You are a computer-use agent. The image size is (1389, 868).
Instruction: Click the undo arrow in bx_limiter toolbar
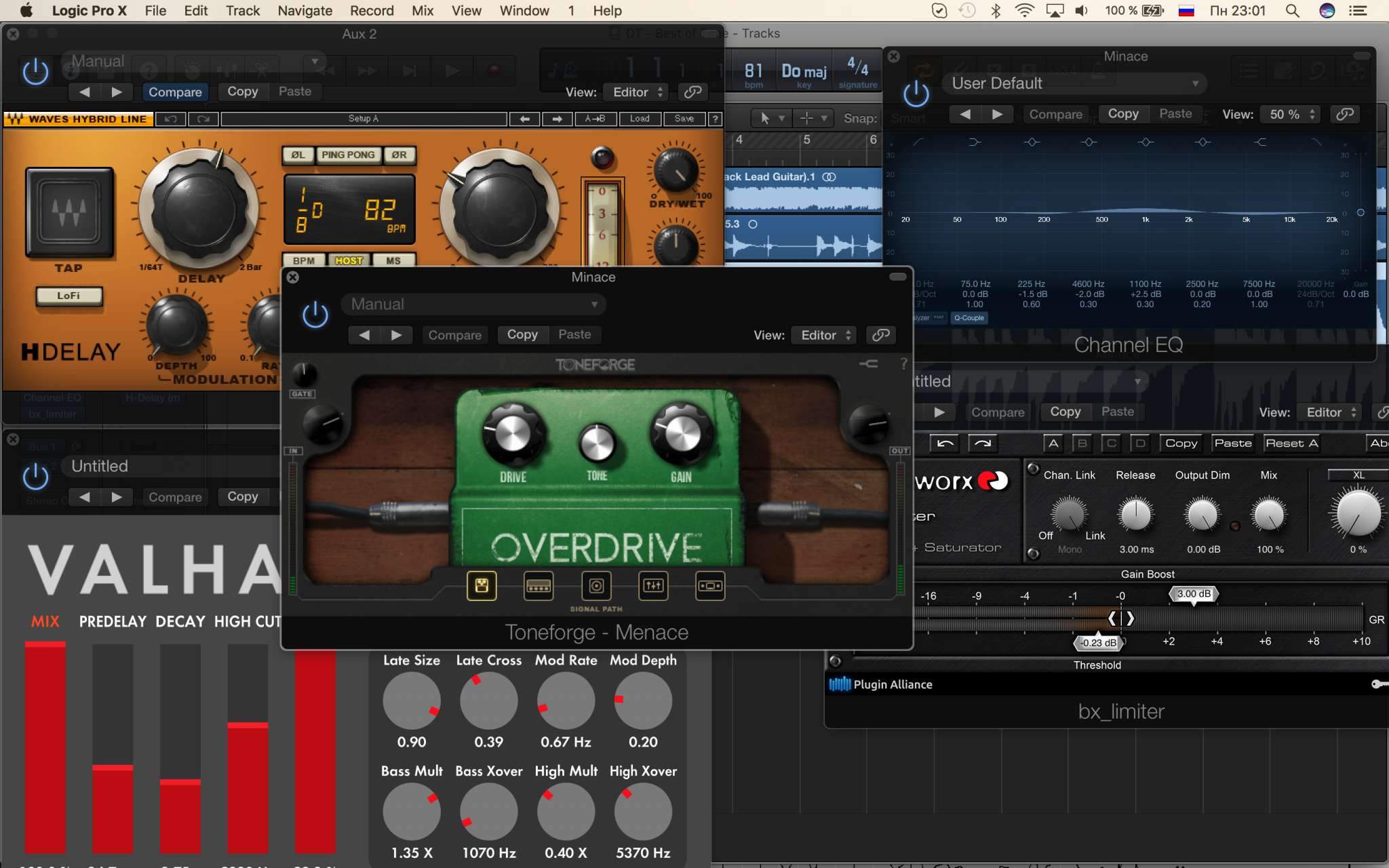coord(945,443)
